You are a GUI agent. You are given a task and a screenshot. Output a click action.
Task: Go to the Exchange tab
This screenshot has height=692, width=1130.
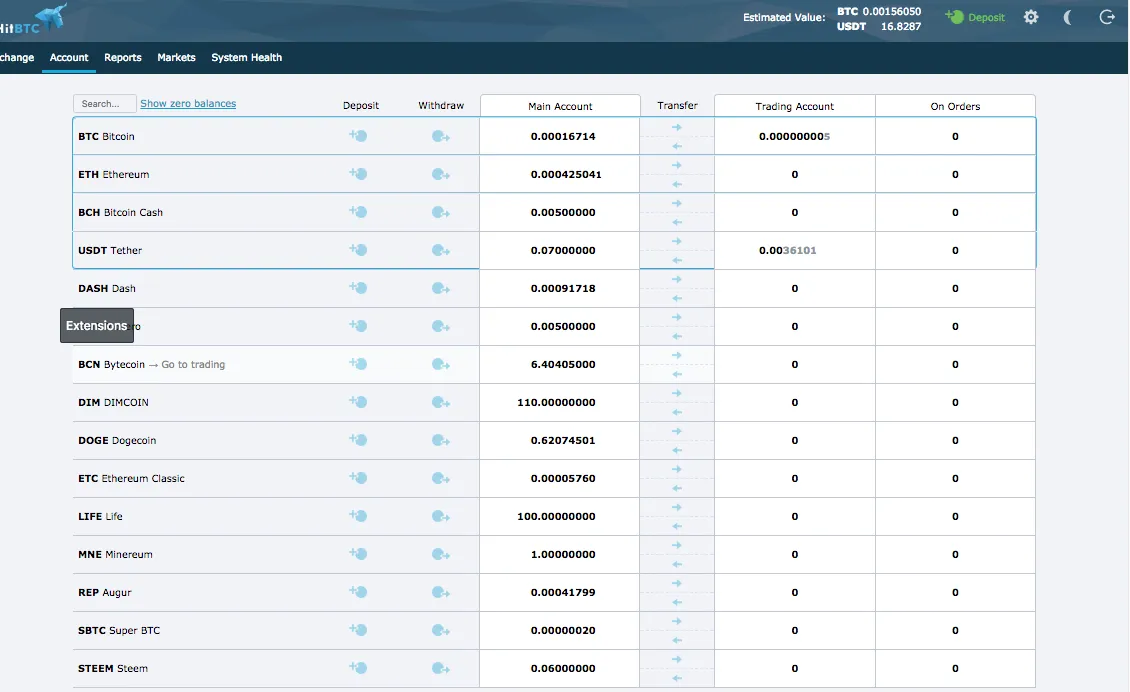pyautogui.click(x=17, y=58)
